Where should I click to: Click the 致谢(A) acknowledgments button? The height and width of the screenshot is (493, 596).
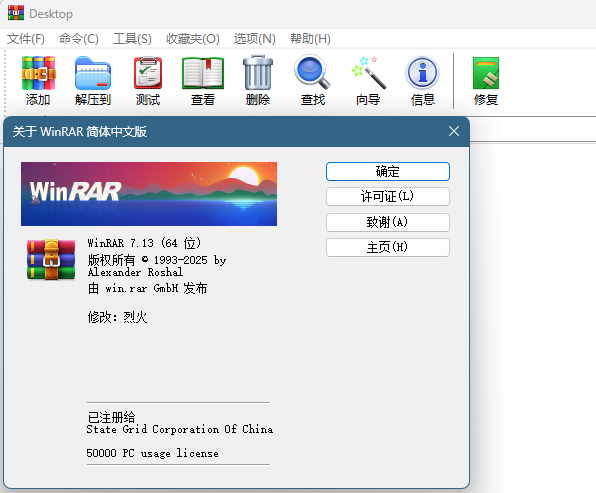point(388,222)
